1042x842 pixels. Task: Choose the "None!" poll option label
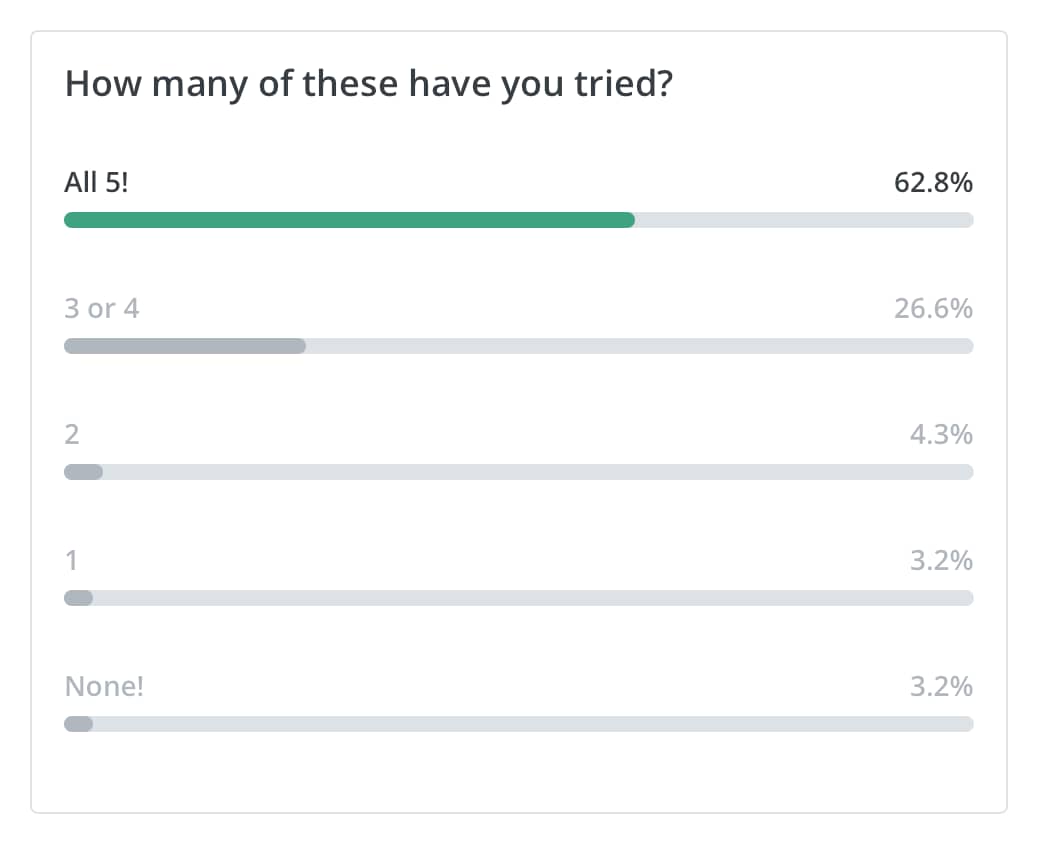(104, 686)
